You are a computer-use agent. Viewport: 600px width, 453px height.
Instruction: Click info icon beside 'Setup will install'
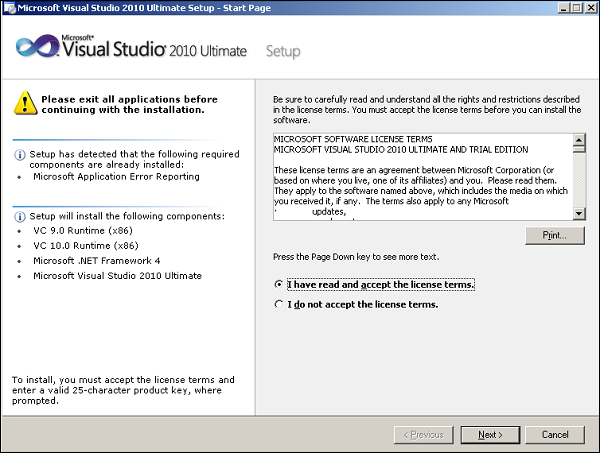point(19,216)
